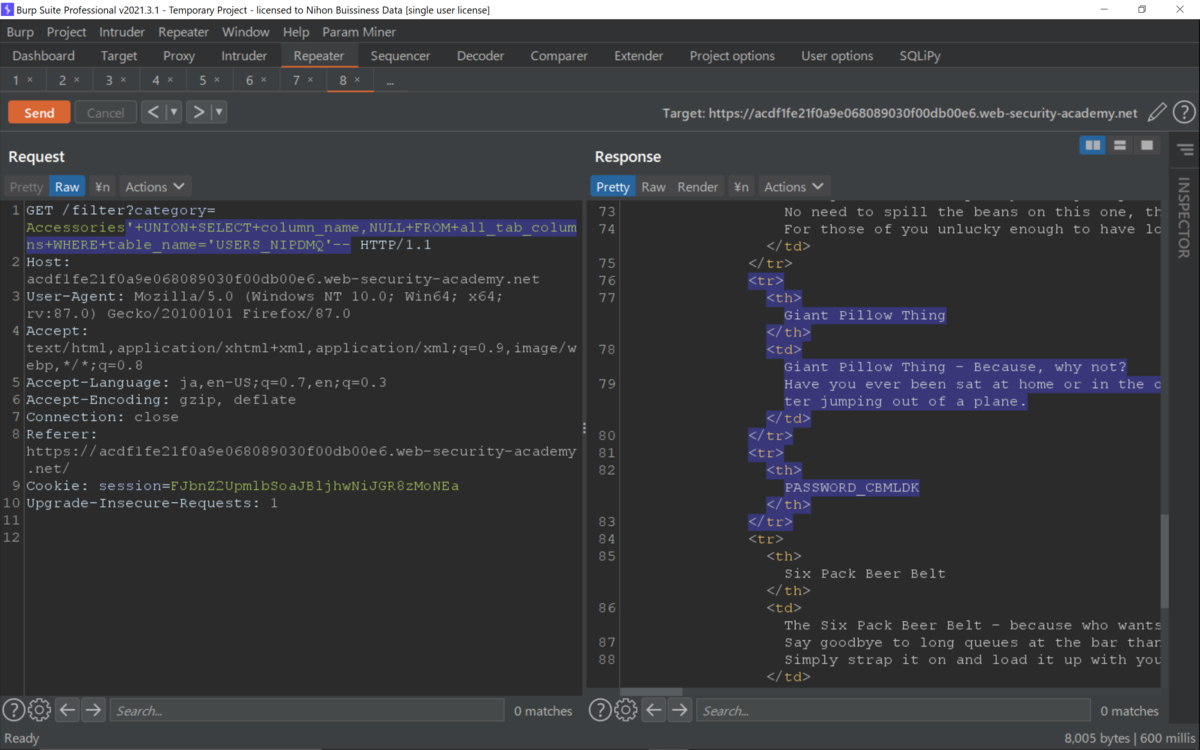Switch to the User options tab
The image size is (1200, 750).
coord(837,56)
